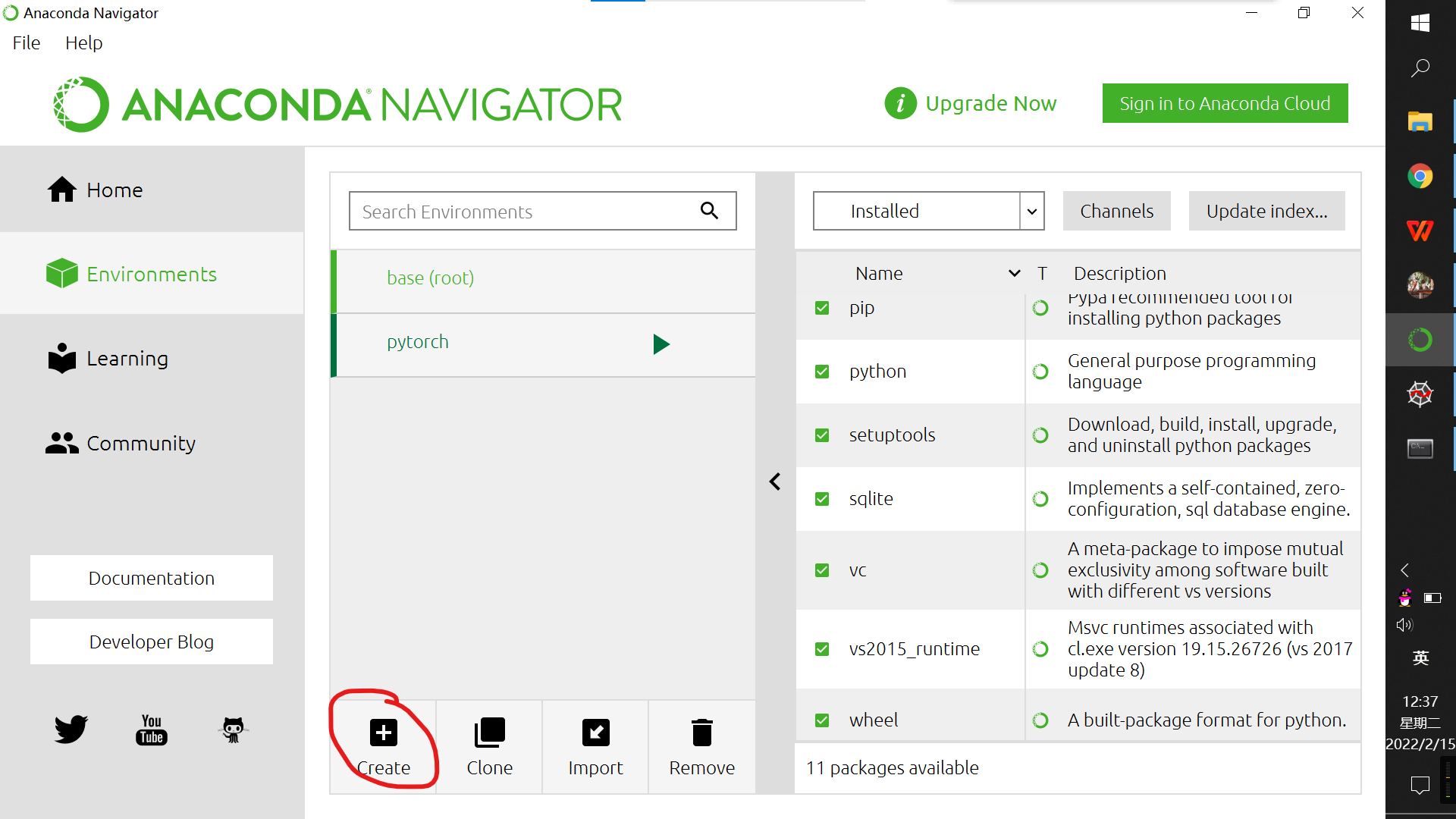Uncheck the python package checkbox
Viewport: 1456px width, 819px height.
822,372
